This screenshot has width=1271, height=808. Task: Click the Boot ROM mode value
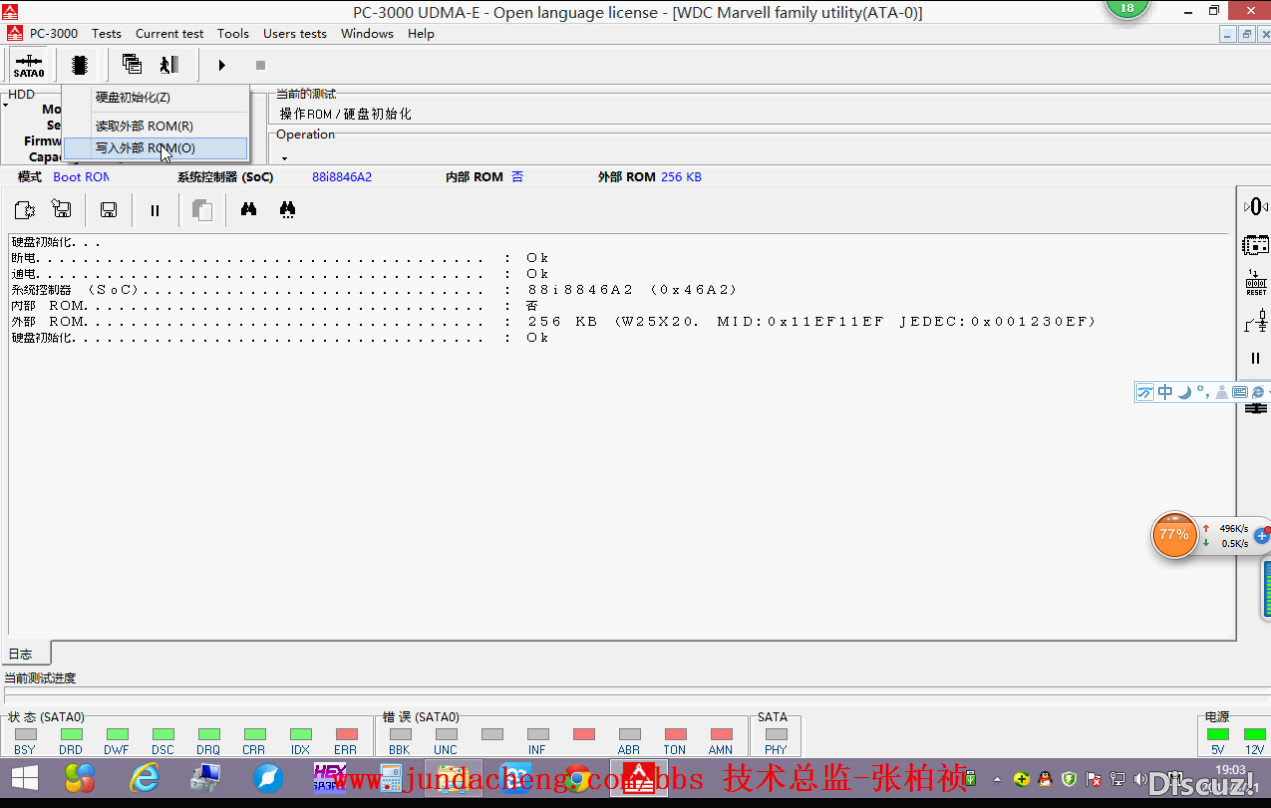click(81, 177)
